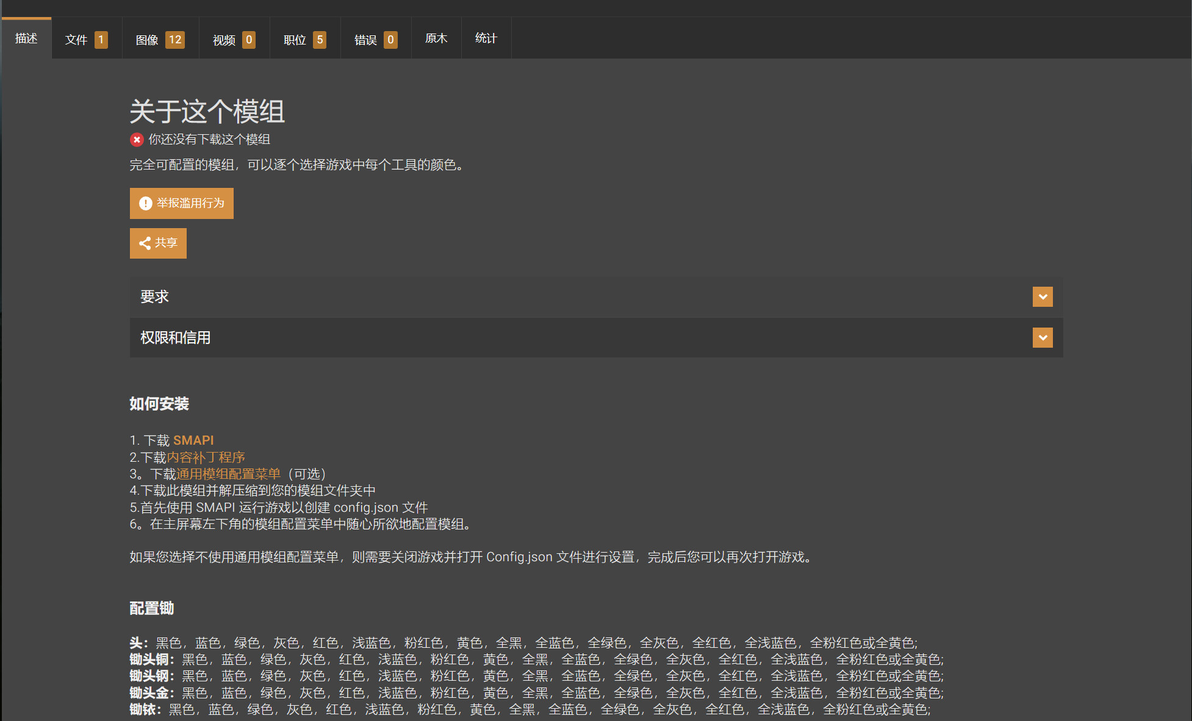Select the 视频 tab

click(233, 40)
